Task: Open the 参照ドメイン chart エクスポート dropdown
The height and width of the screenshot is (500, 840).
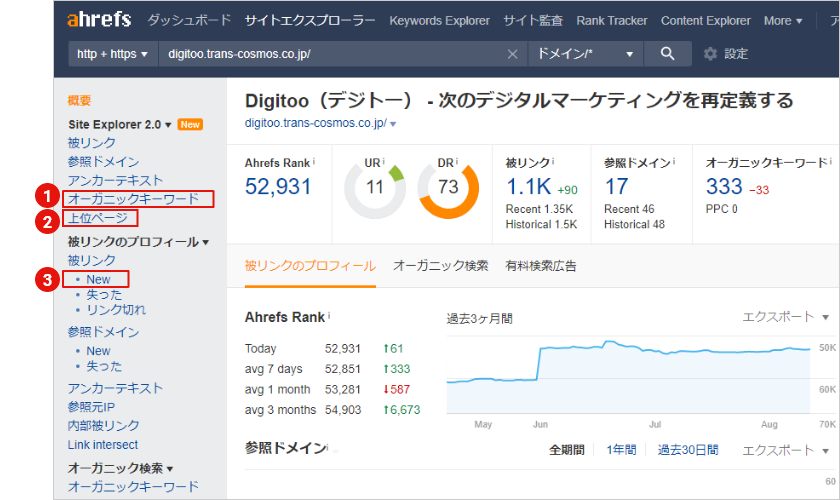Action: tap(785, 451)
